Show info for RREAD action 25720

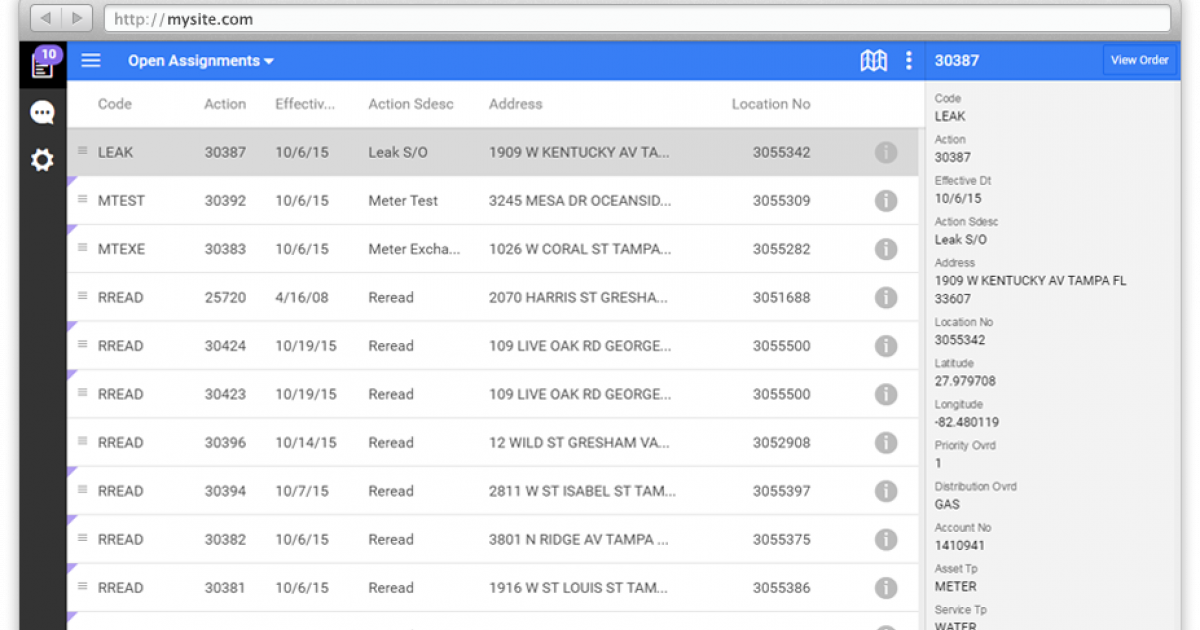pos(885,298)
